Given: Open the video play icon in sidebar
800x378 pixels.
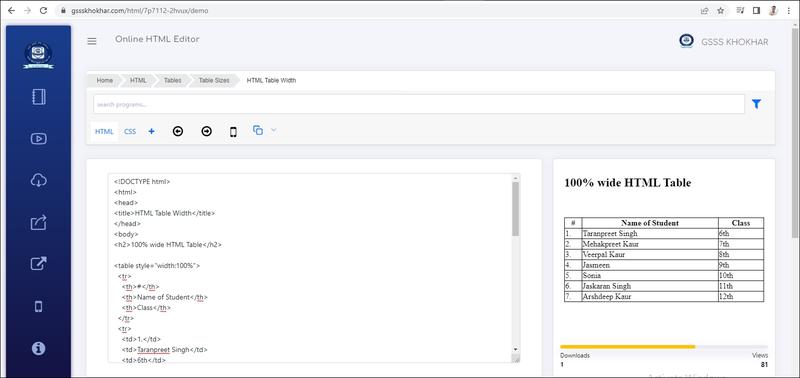Looking at the screenshot, I should (x=39, y=138).
